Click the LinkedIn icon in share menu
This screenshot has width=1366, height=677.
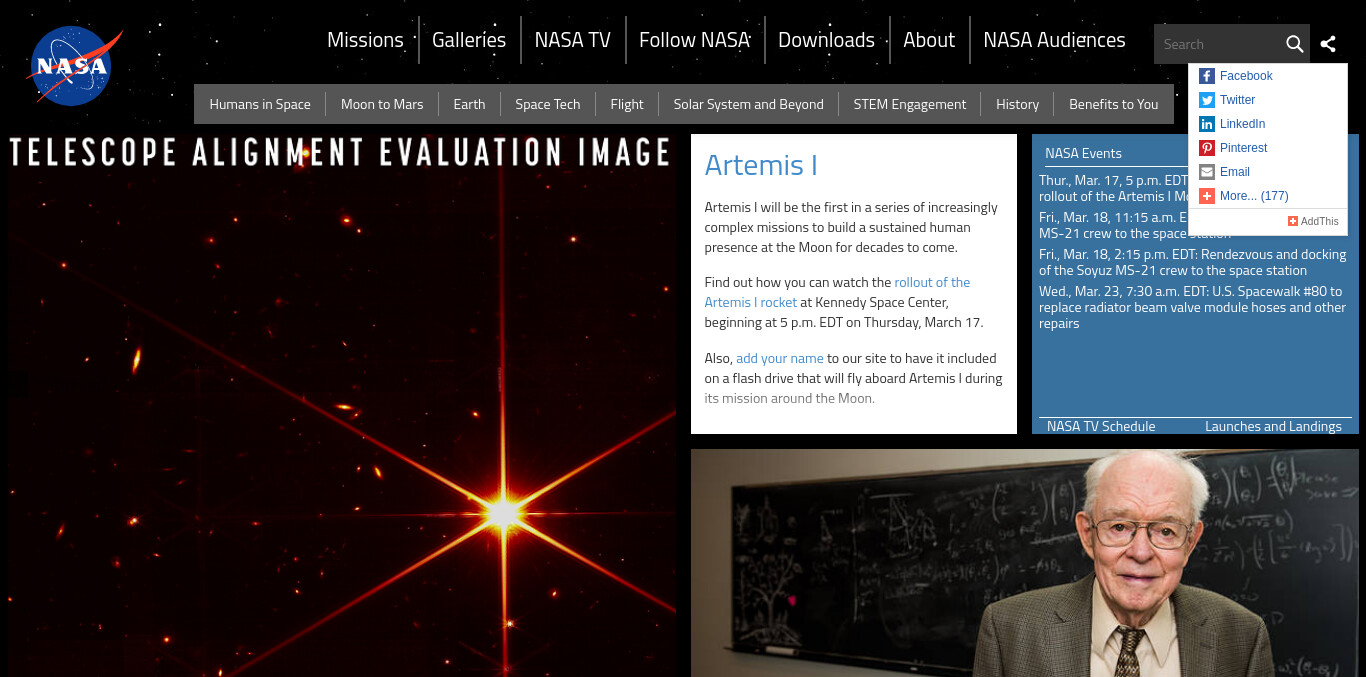point(1207,124)
